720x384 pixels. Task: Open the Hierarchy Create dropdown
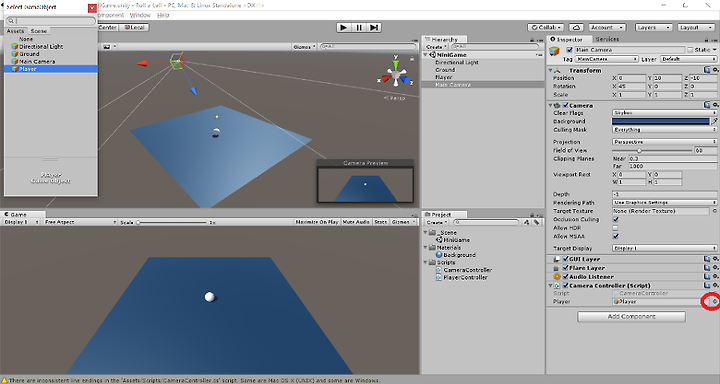point(435,47)
